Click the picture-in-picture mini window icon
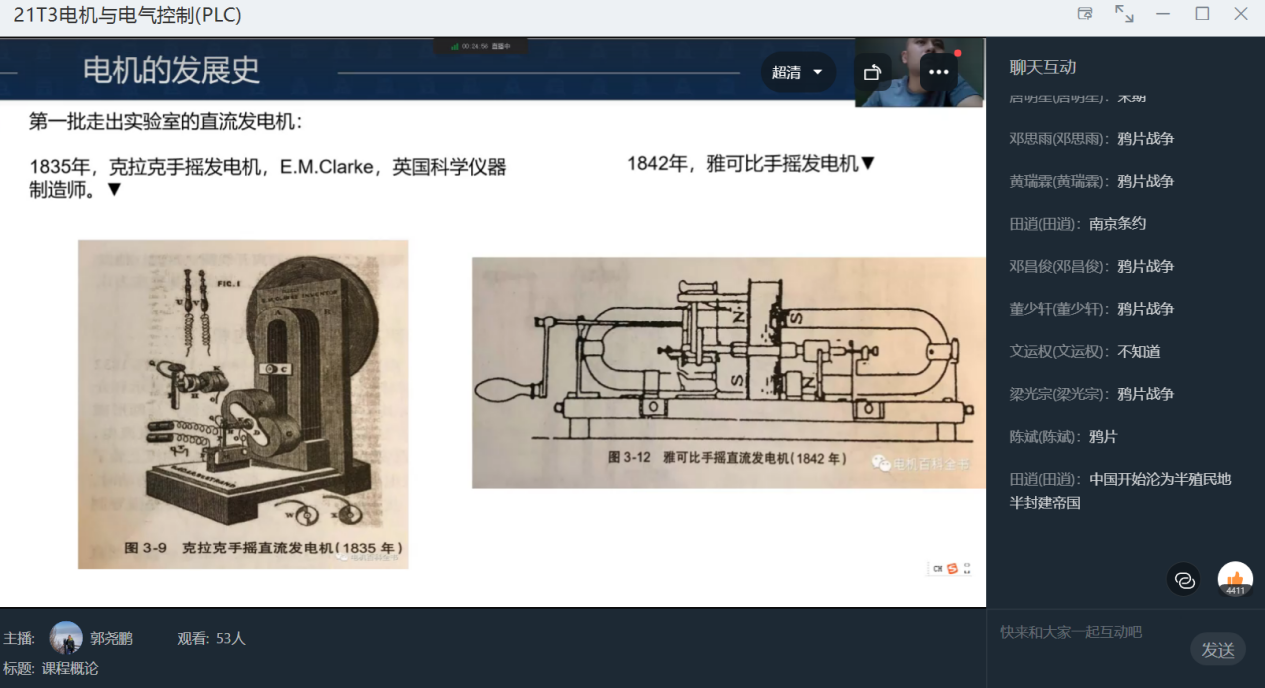Screen dimensions: 1265x688 tap(1085, 14)
